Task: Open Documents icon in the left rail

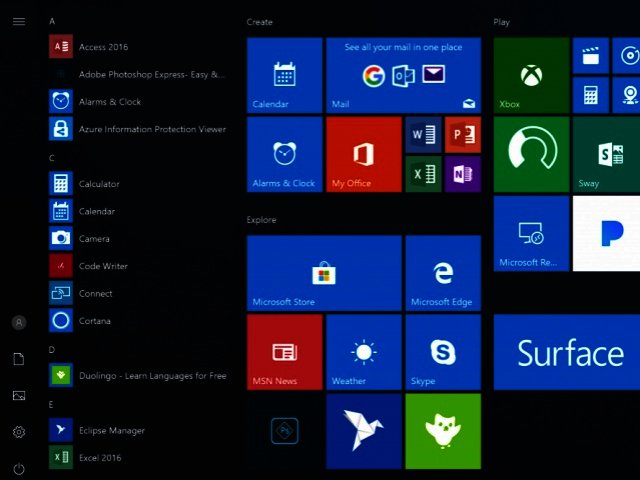Action: (x=19, y=359)
